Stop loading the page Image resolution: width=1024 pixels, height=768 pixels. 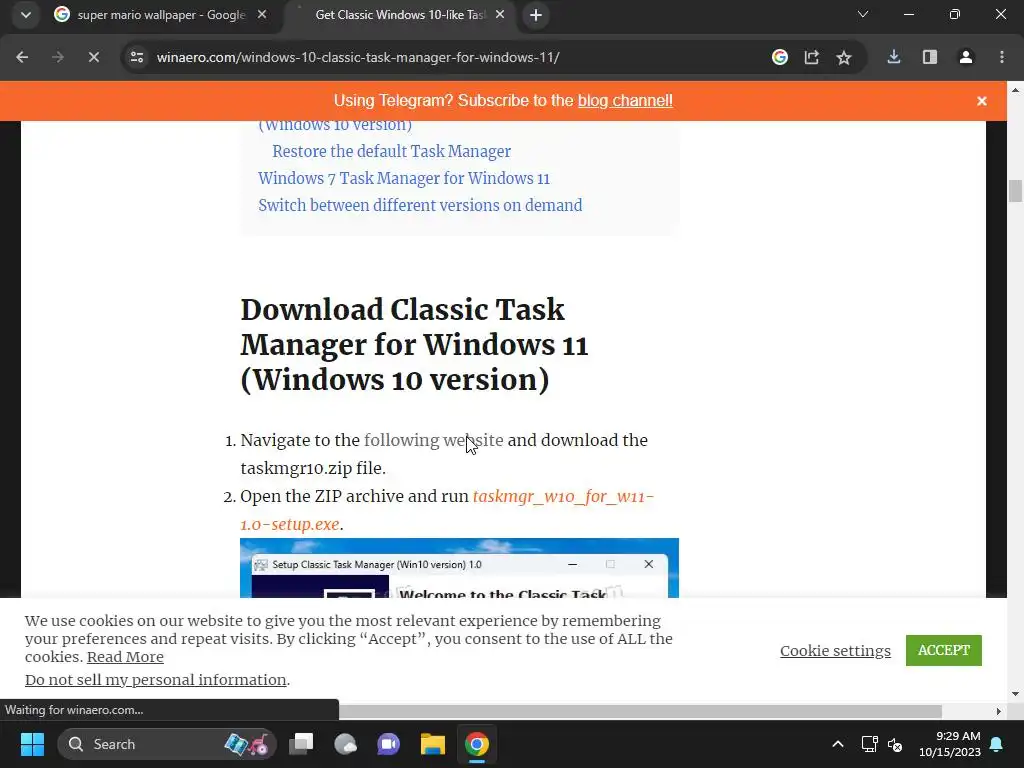(x=93, y=57)
